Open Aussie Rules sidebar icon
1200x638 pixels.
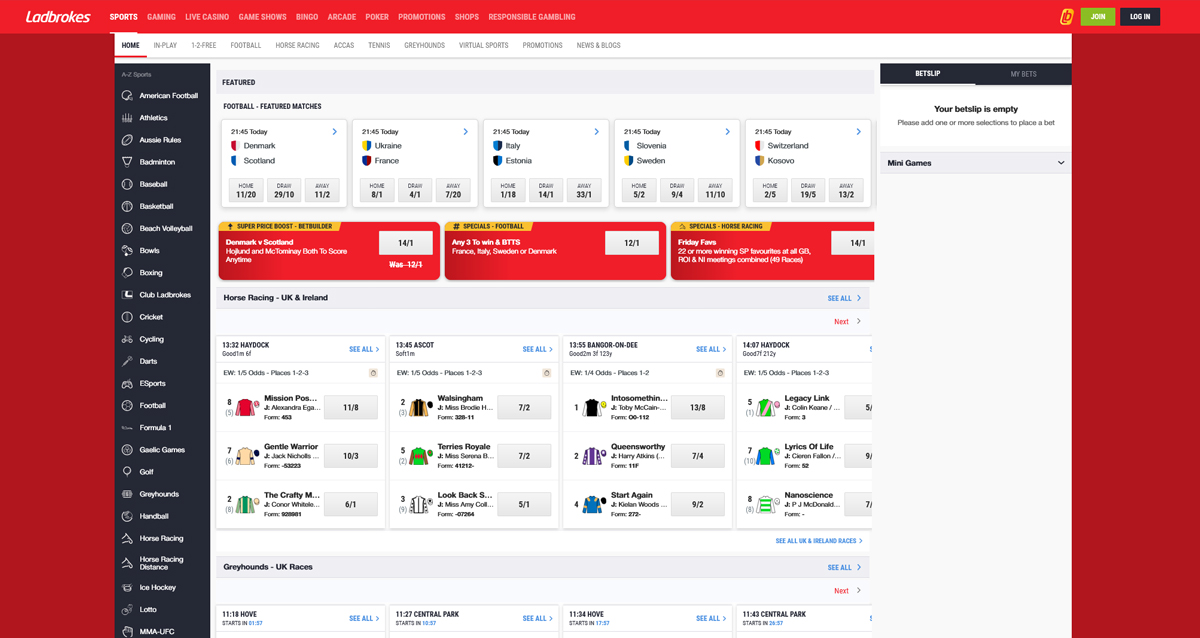pos(127,140)
